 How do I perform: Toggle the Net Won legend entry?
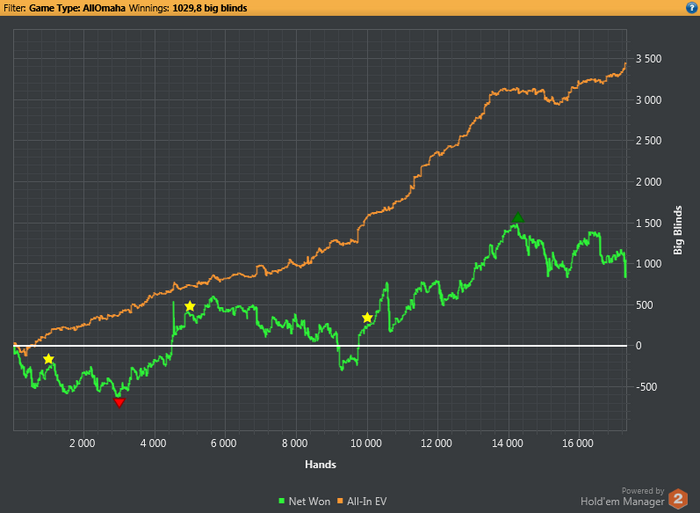[304, 501]
